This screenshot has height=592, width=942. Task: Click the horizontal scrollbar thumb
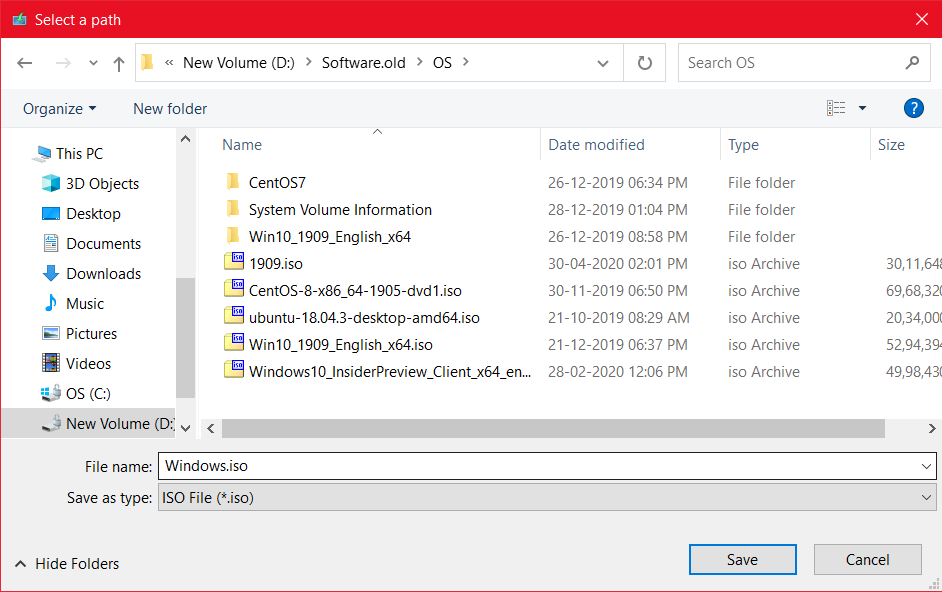click(553, 429)
